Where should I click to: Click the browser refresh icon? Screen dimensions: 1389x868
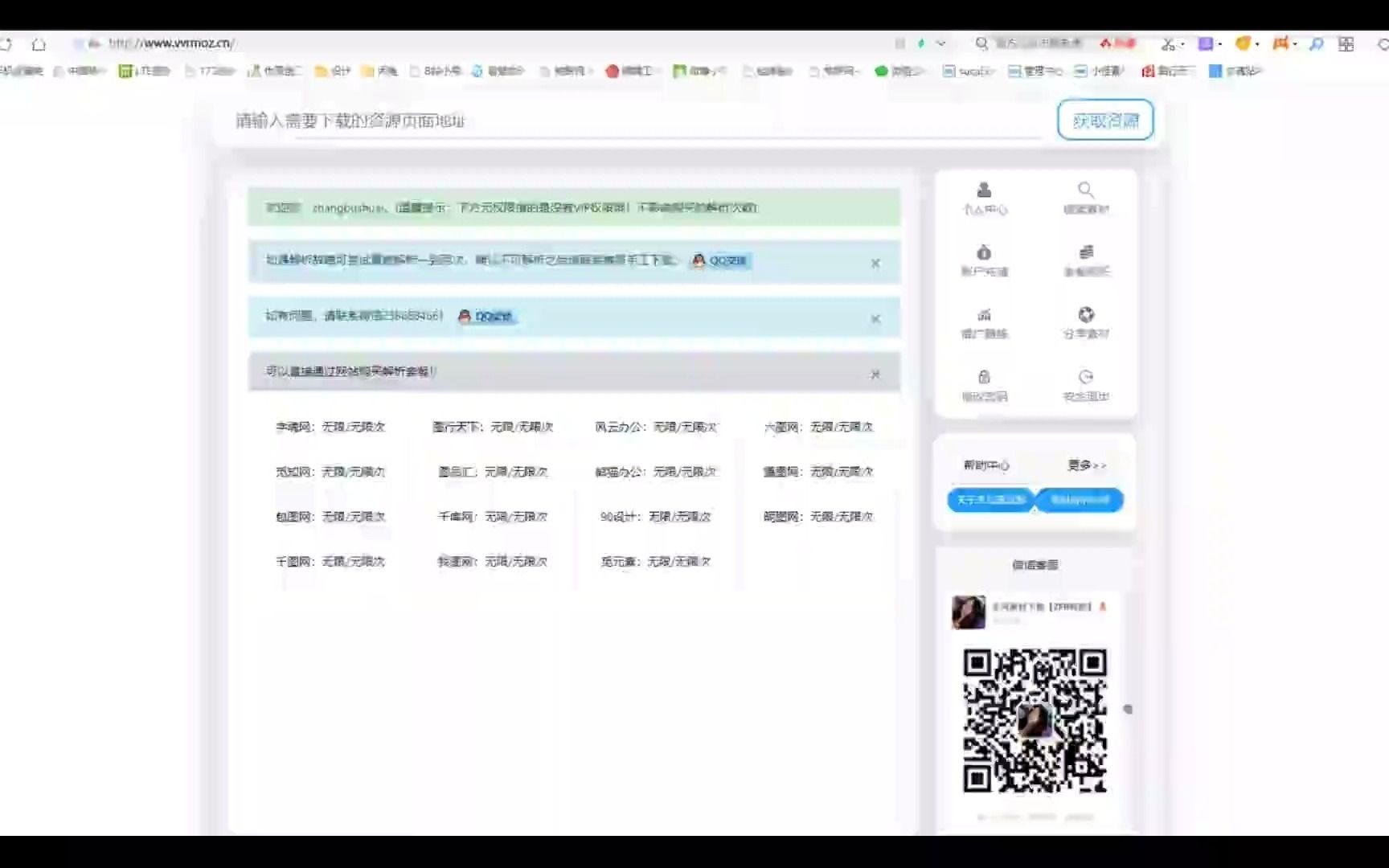click(6, 44)
